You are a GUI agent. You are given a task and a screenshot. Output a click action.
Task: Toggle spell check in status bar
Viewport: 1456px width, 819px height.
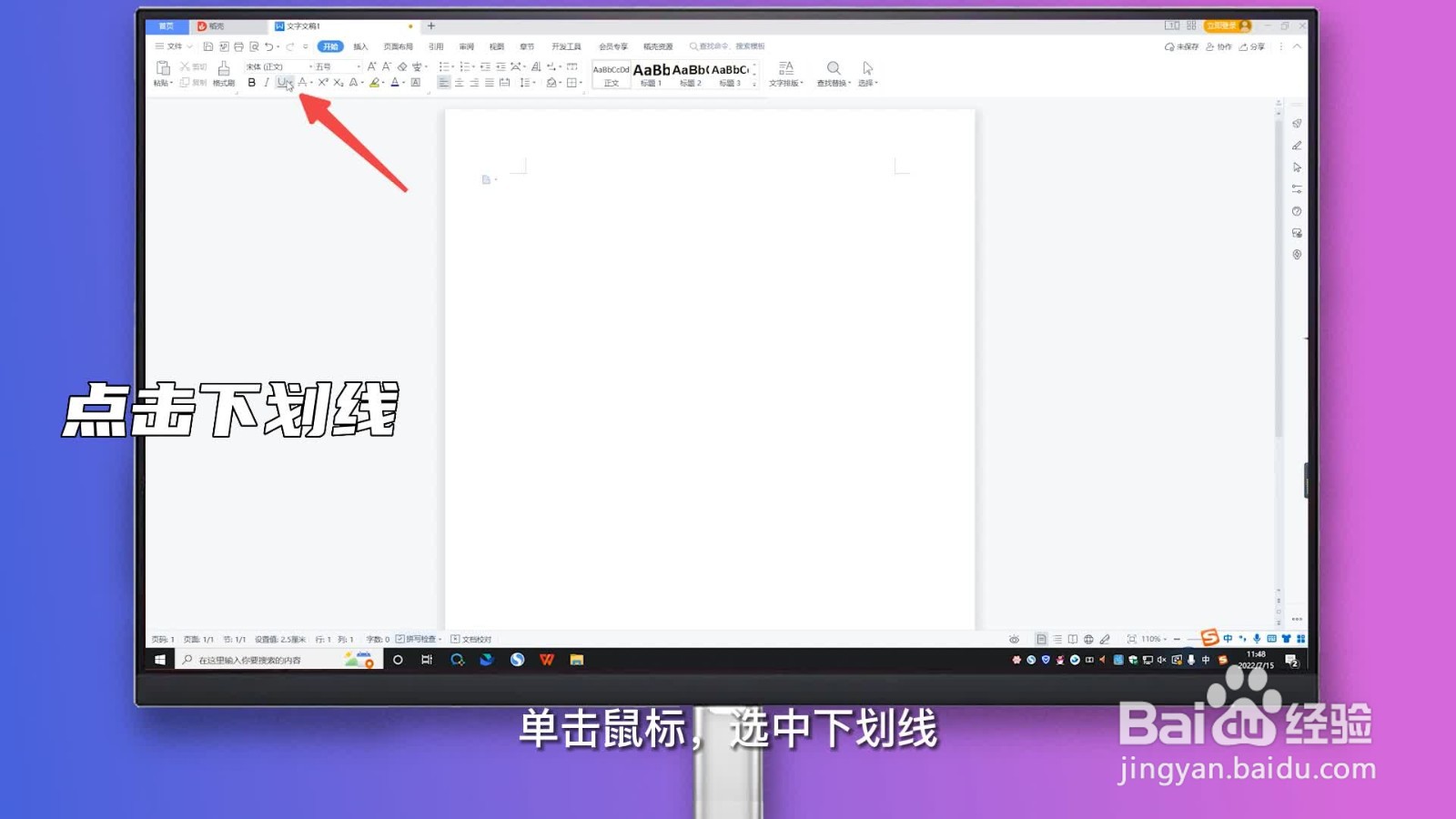pos(419,639)
